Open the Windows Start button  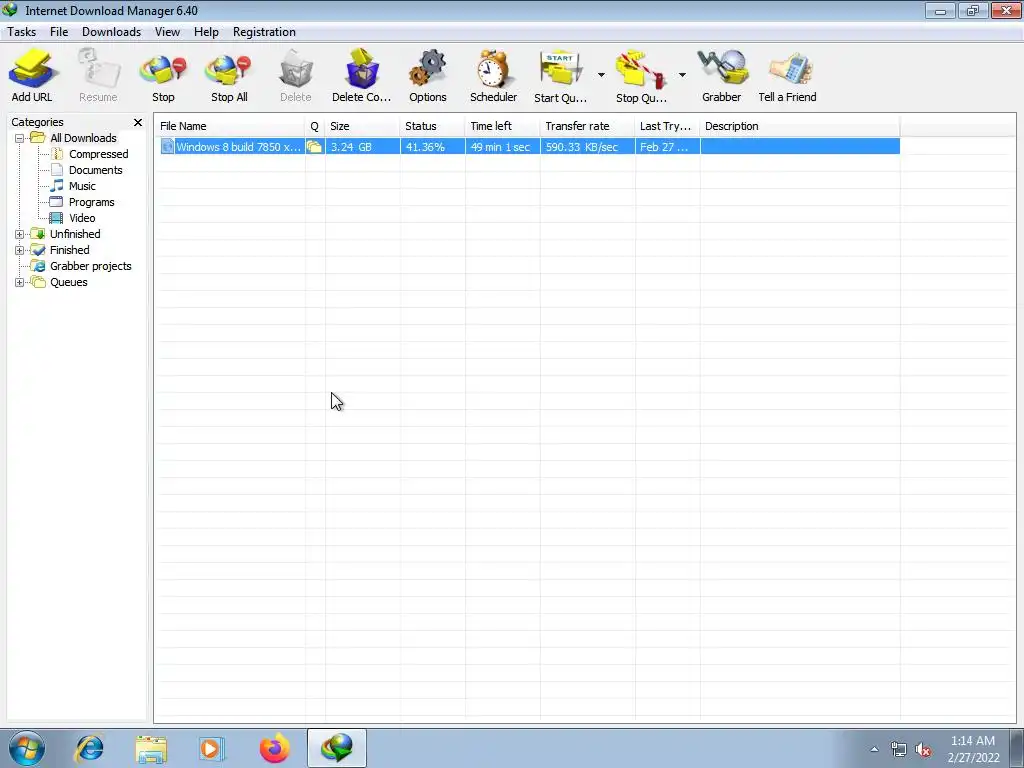(27, 748)
